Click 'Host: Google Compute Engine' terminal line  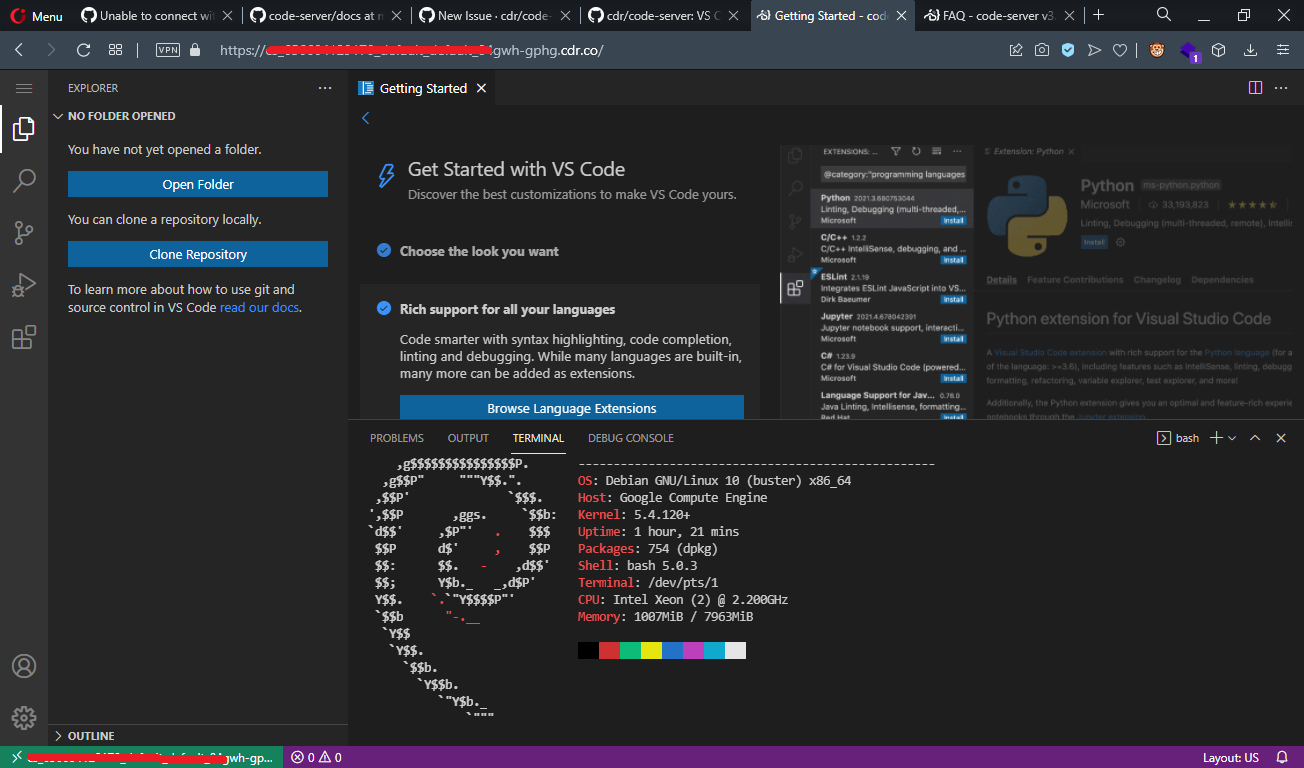pyautogui.click(x=673, y=498)
